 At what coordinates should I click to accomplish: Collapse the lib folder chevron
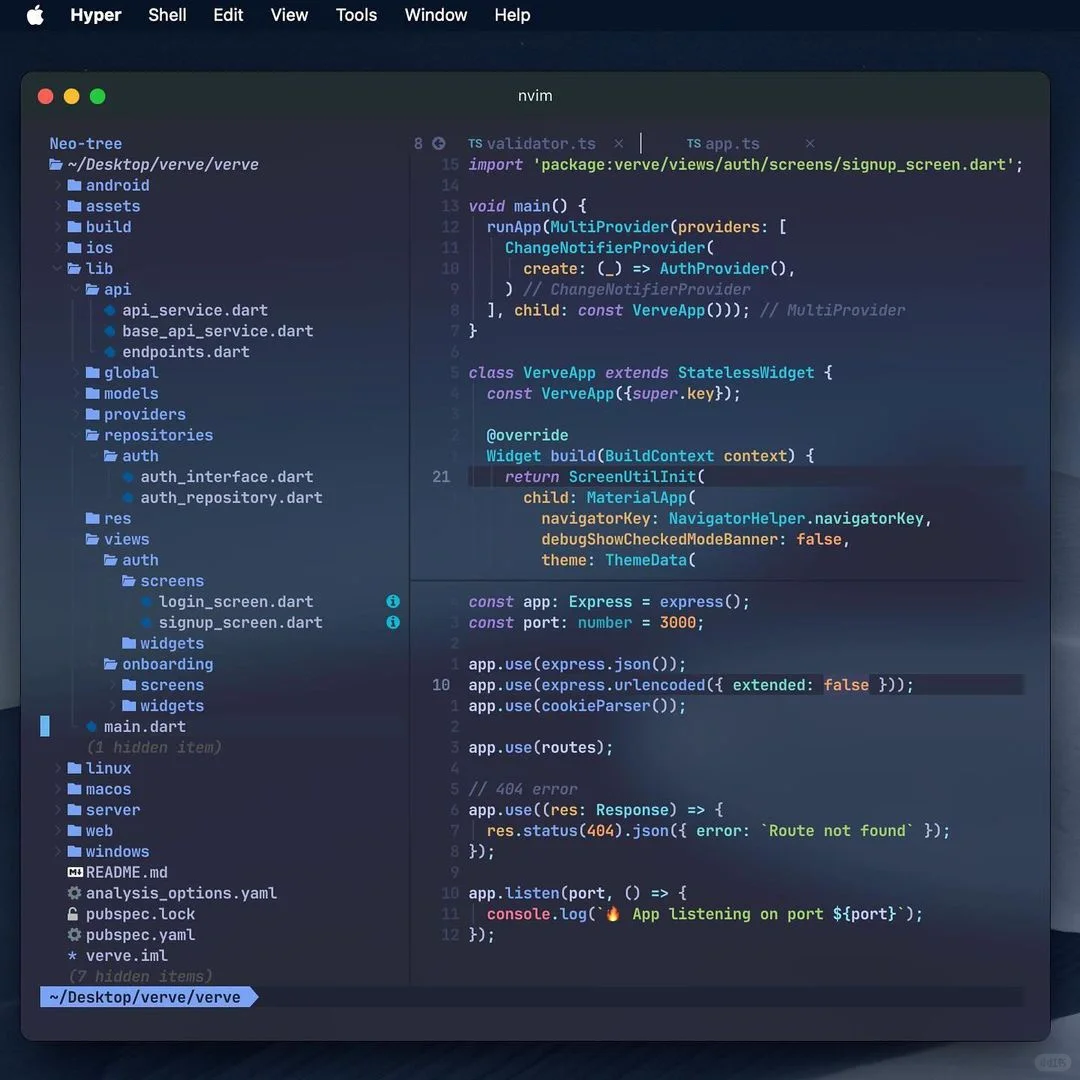tap(58, 269)
